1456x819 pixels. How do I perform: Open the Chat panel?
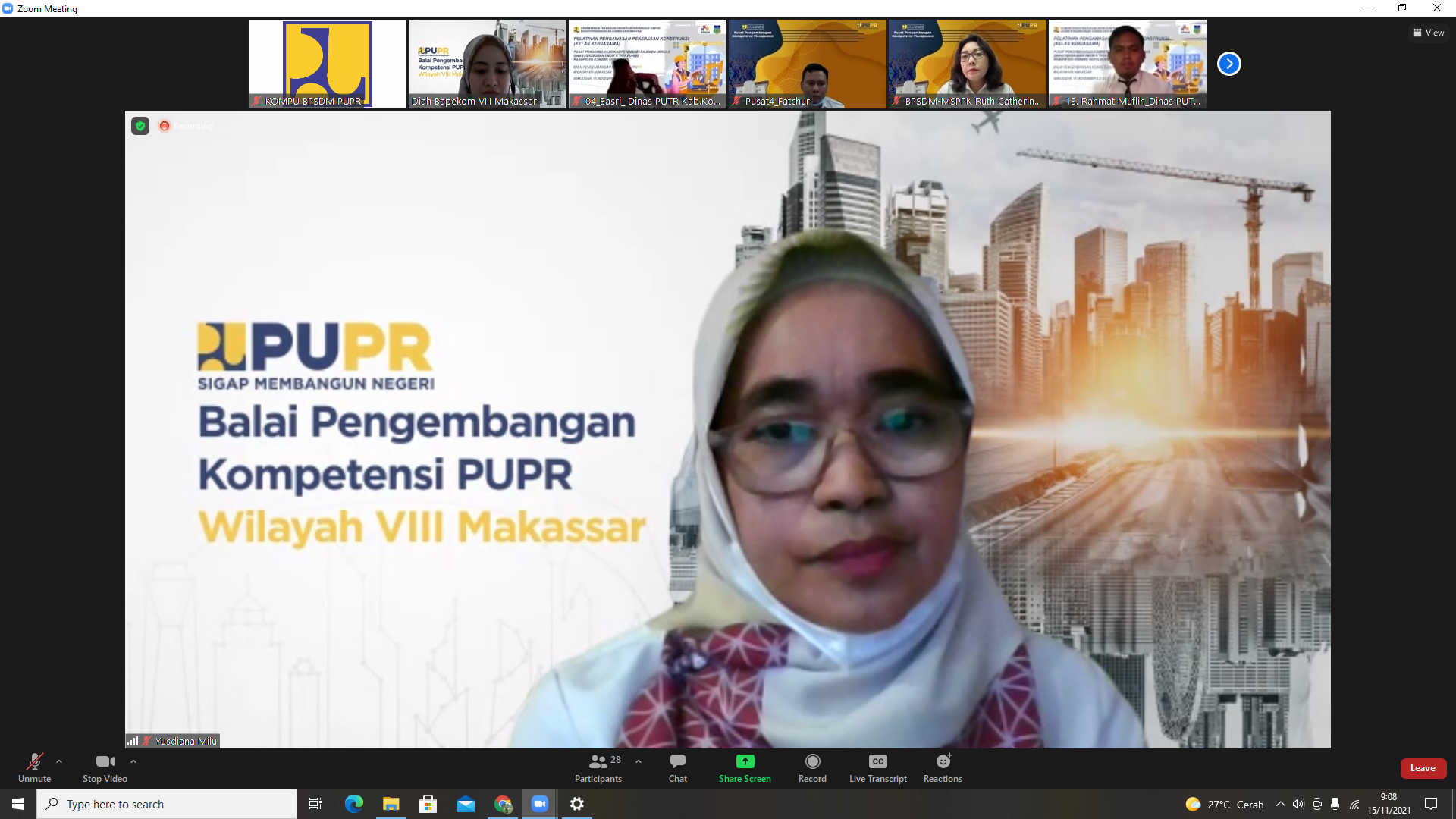point(678,767)
